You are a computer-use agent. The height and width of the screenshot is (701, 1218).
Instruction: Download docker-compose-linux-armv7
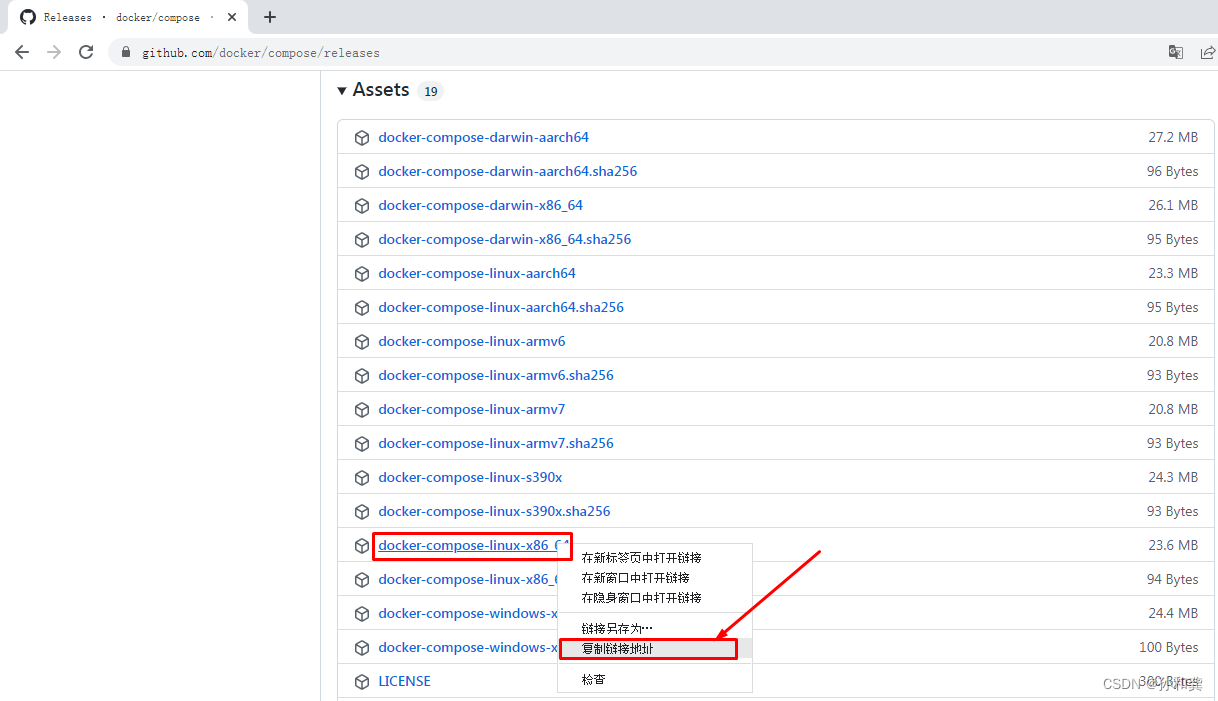(471, 409)
